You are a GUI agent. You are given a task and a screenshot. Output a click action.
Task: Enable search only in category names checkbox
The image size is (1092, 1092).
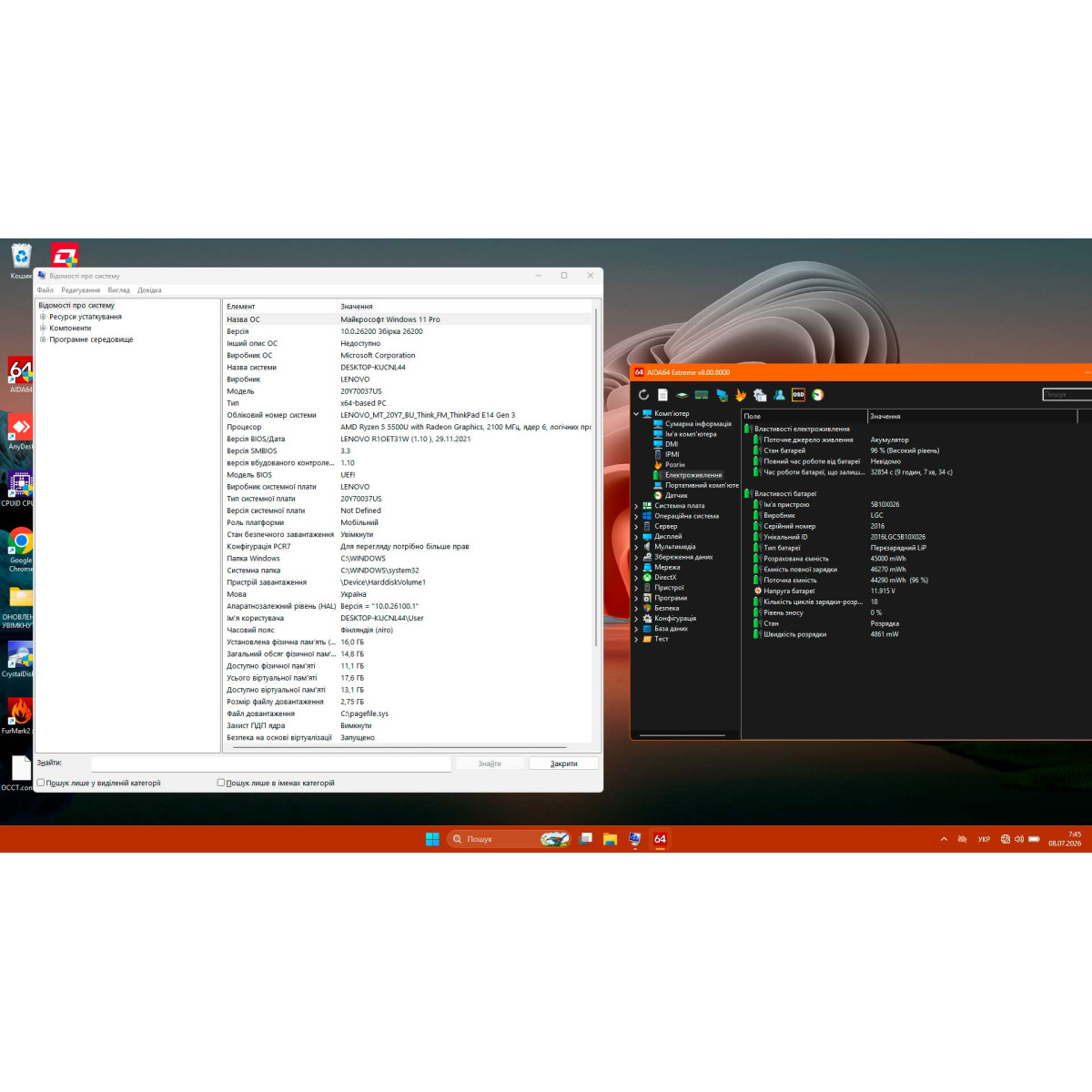[220, 783]
